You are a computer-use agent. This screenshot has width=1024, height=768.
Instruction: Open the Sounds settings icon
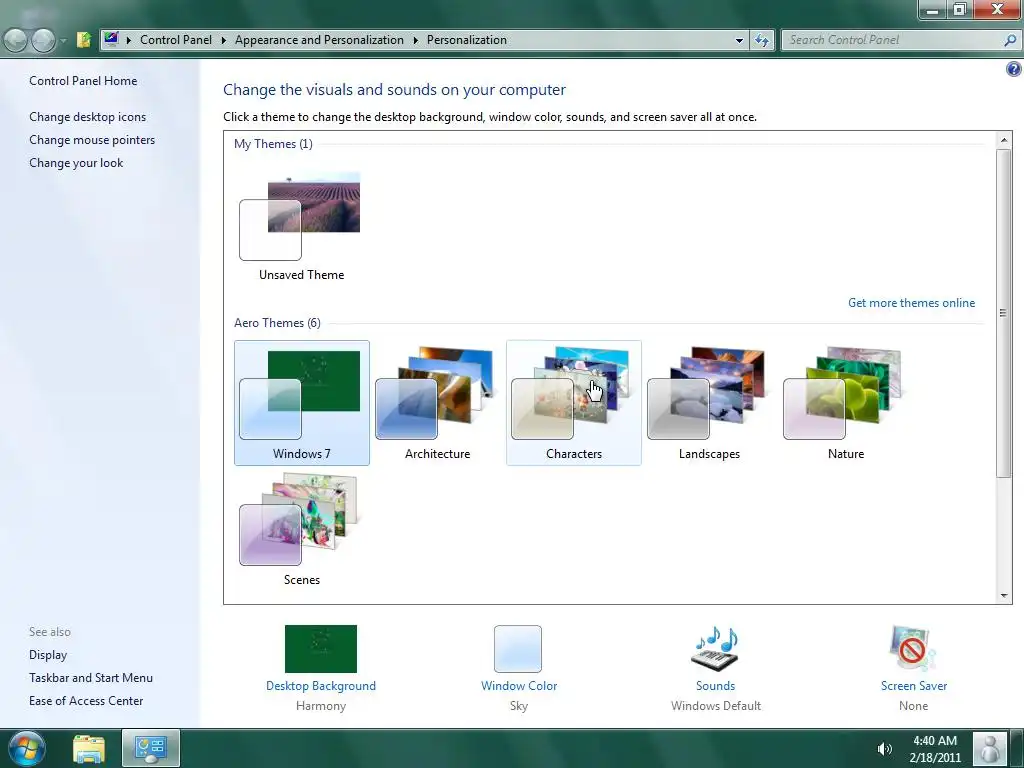click(x=715, y=648)
